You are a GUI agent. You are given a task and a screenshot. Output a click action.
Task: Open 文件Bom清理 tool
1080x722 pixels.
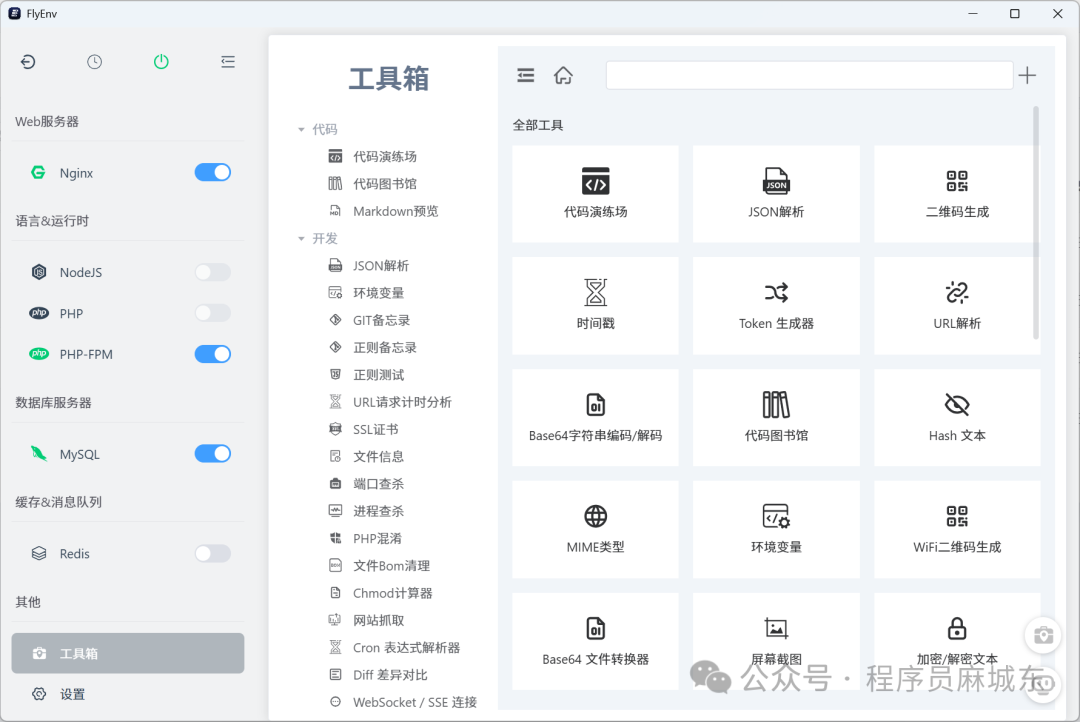(x=391, y=566)
